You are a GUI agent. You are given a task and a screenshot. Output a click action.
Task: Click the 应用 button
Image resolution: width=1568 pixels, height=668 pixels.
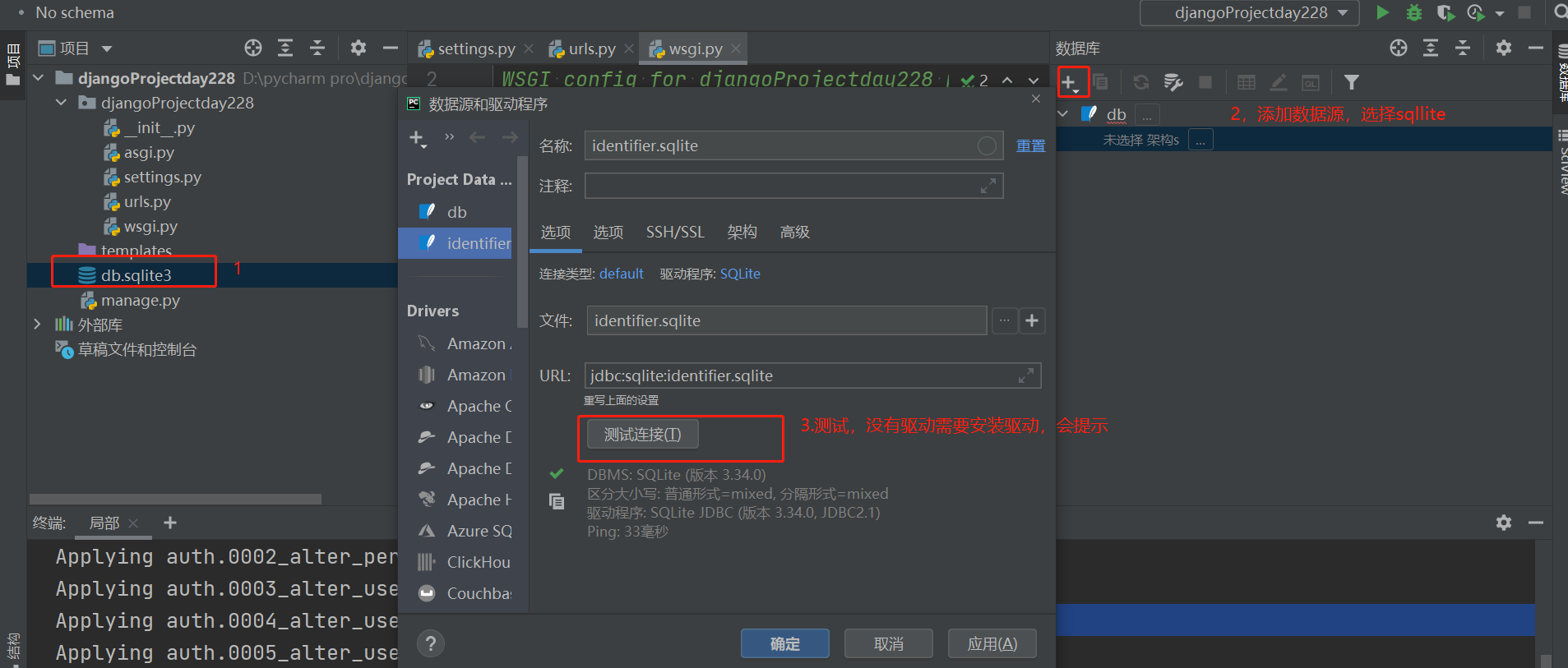click(992, 643)
